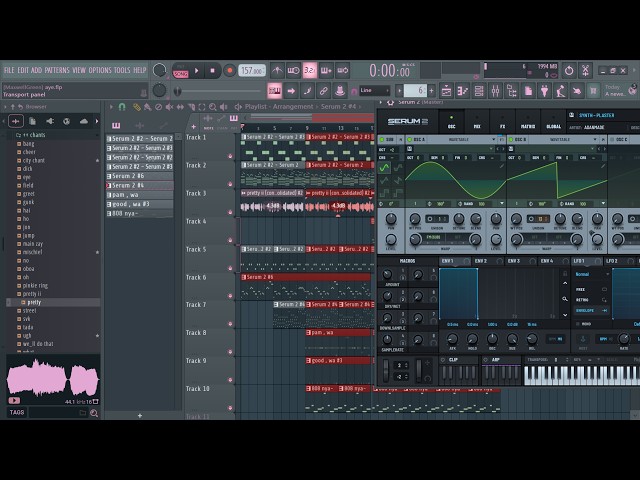The image size is (640, 480).
Task: Toggle the PAT/SONG mode switch
Action: pos(180,71)
